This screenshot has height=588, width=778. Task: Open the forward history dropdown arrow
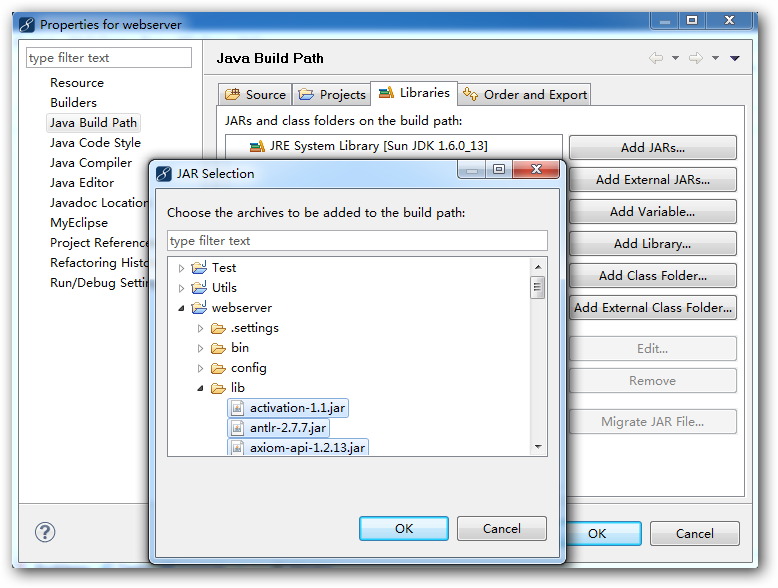[715, 58]
